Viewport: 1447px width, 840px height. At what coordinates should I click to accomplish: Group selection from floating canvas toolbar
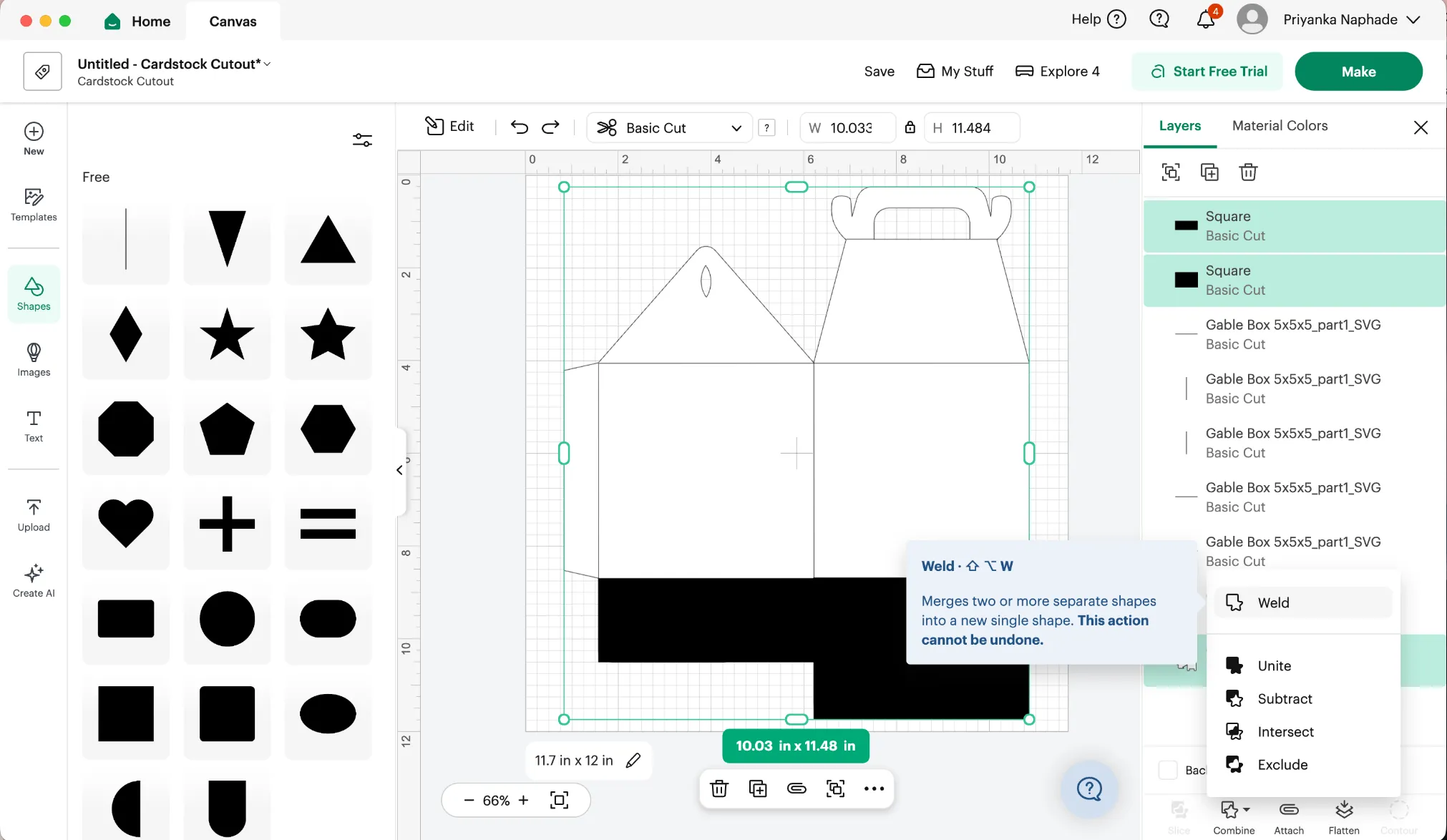pyautogui.click(x=835, y=788)
